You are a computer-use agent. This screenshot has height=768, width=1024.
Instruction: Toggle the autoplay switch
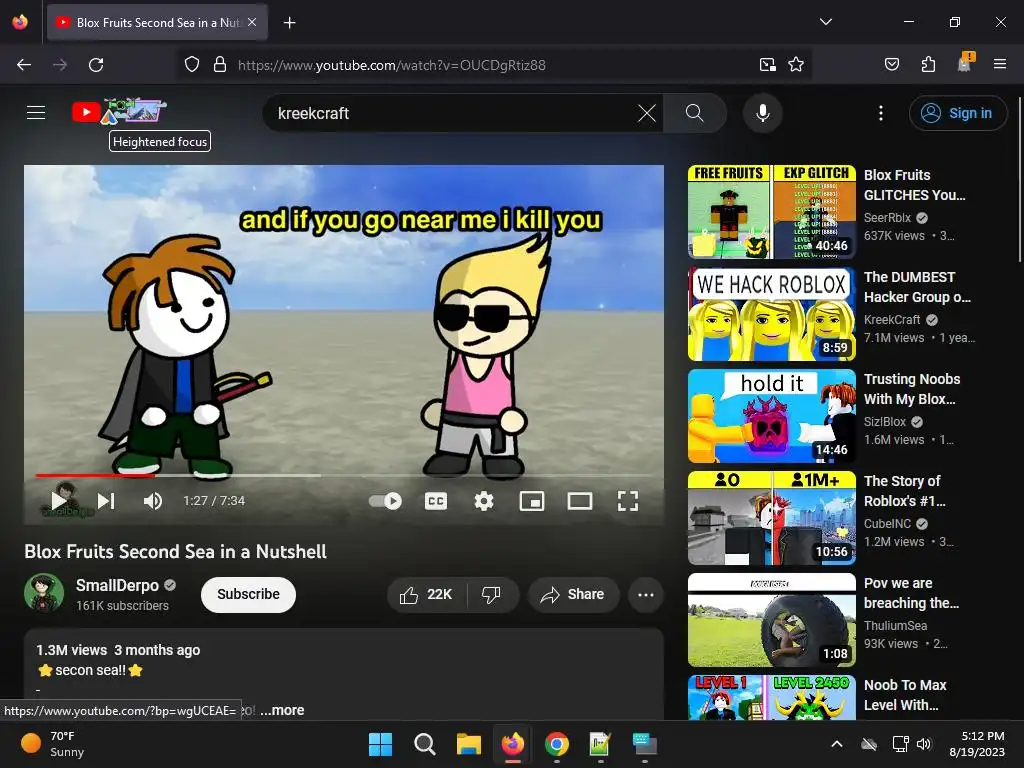[385, 501]
